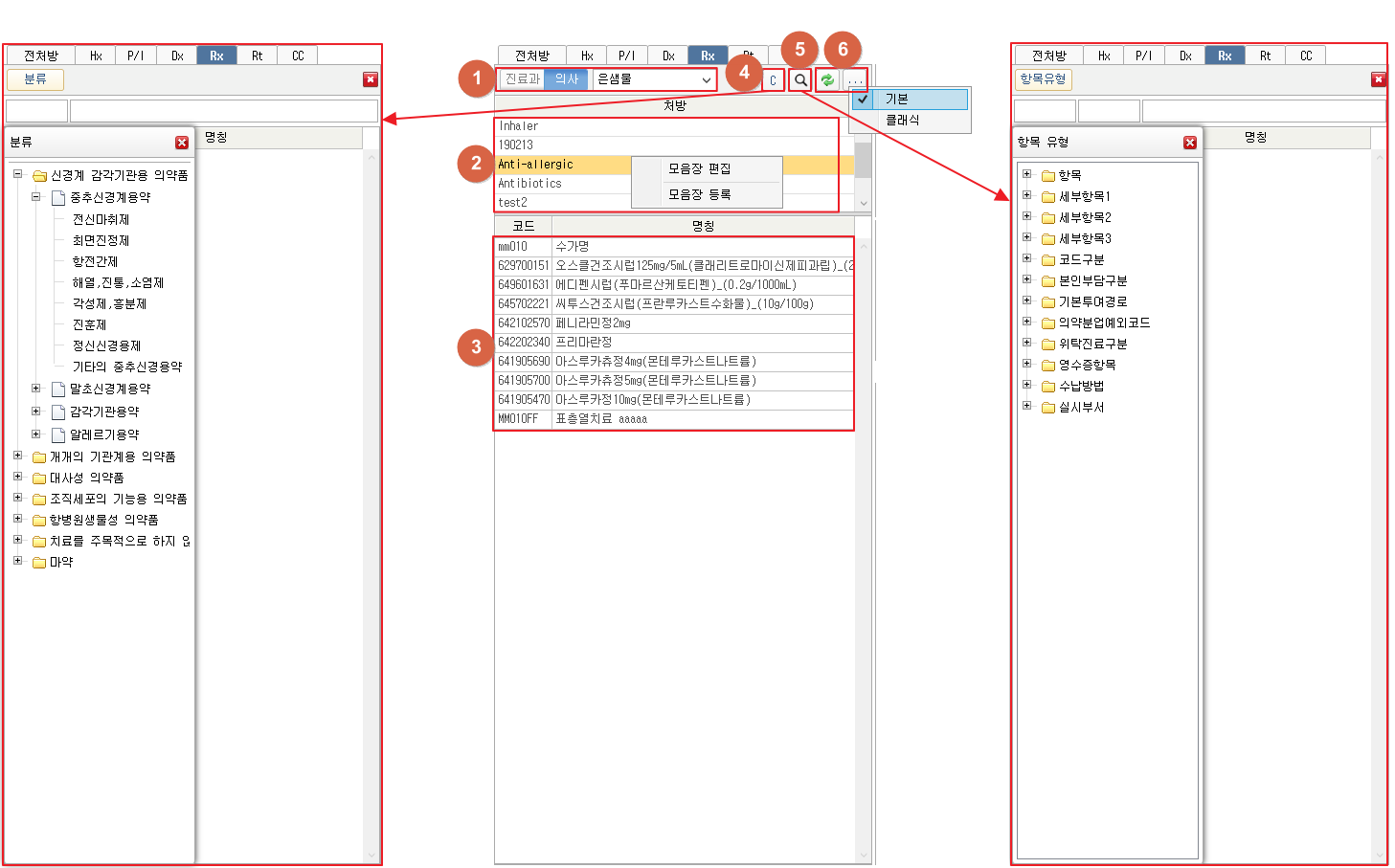Expand the 말초신경계용약 tree node
1395x868 pixels.
coord(36,389)
